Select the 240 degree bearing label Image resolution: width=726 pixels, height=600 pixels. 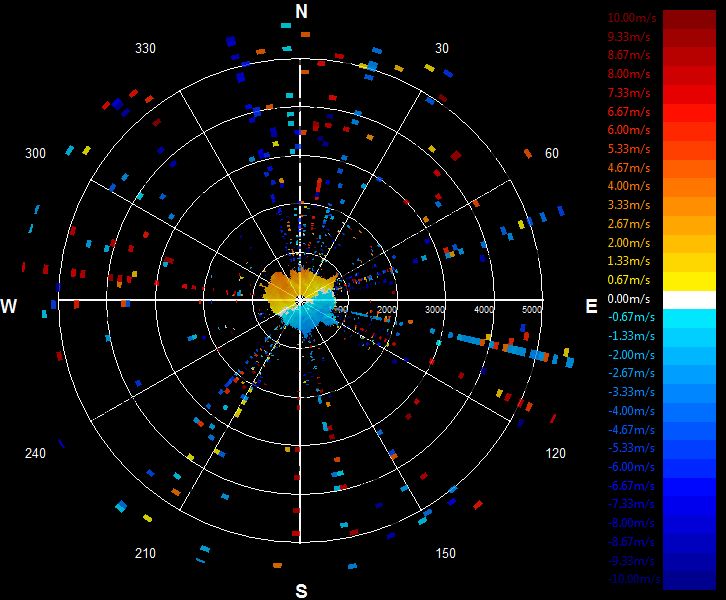pos(35,453)
